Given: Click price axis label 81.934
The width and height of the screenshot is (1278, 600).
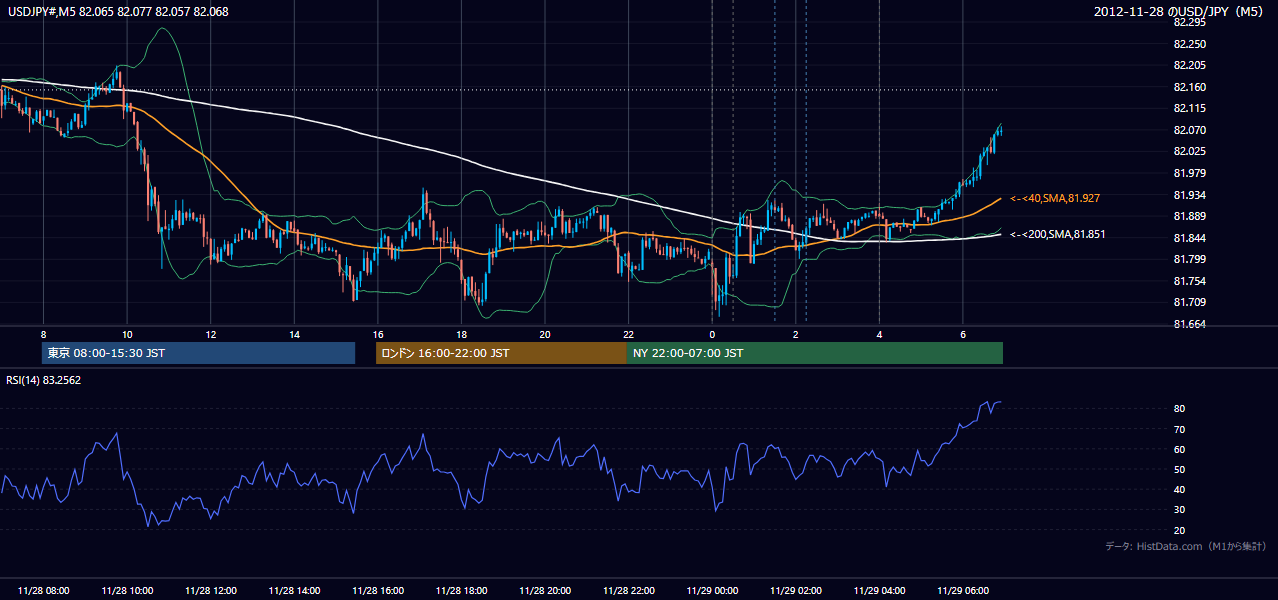Looking at the screenshot, I should [1188, 195].
